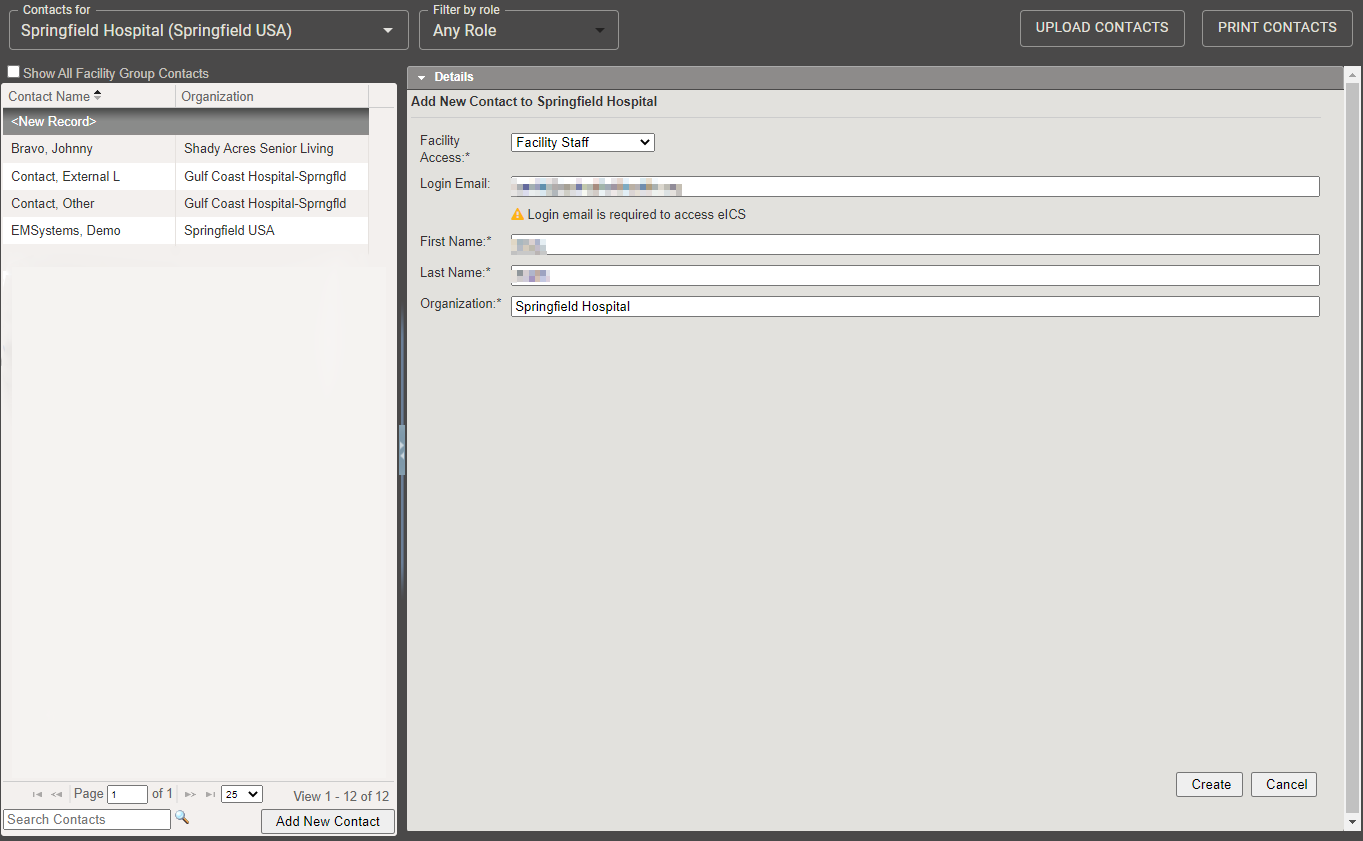Click the page number input
Viewport: 1363px width, 841px height.
[x=128, y=794]
